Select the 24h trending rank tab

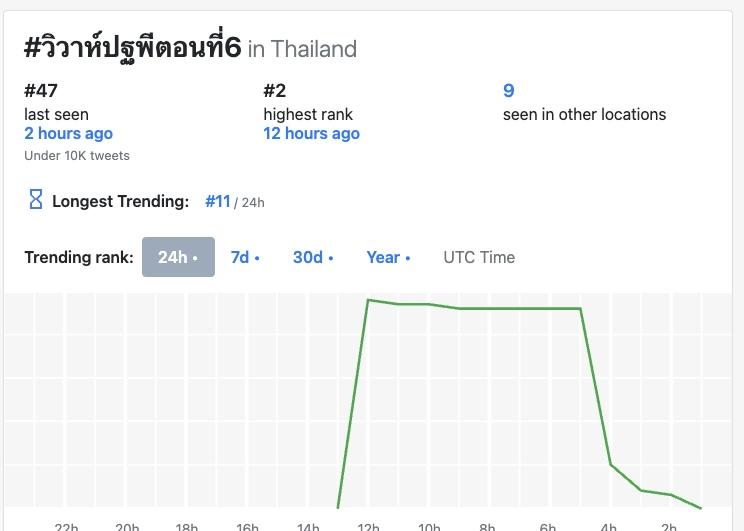(x=178, y=257)
